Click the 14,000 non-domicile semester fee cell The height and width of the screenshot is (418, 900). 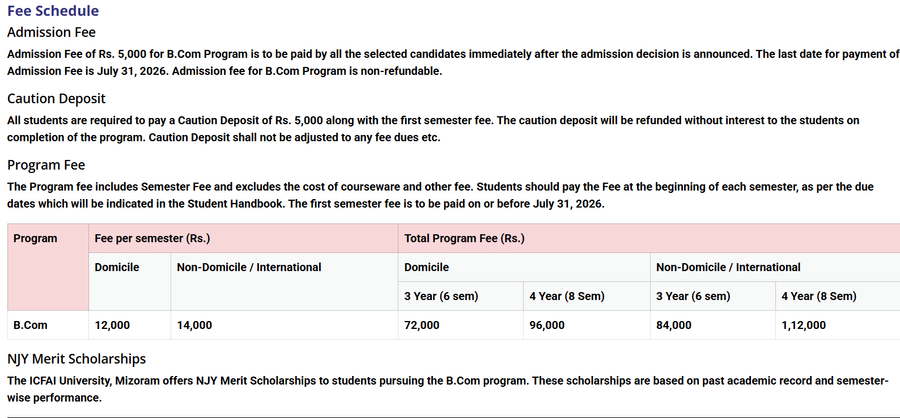[194, 325]
